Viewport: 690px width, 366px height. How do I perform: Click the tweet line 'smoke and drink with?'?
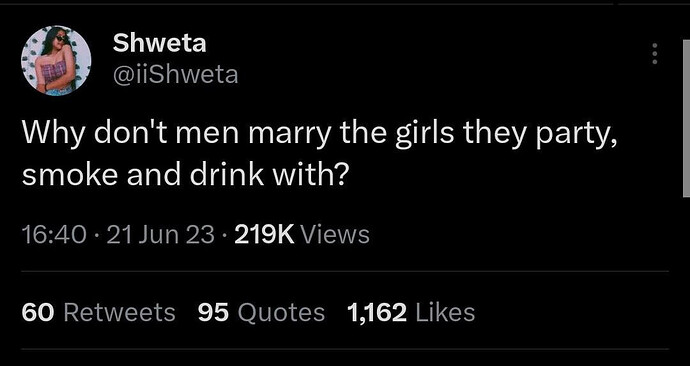point(185,175)
